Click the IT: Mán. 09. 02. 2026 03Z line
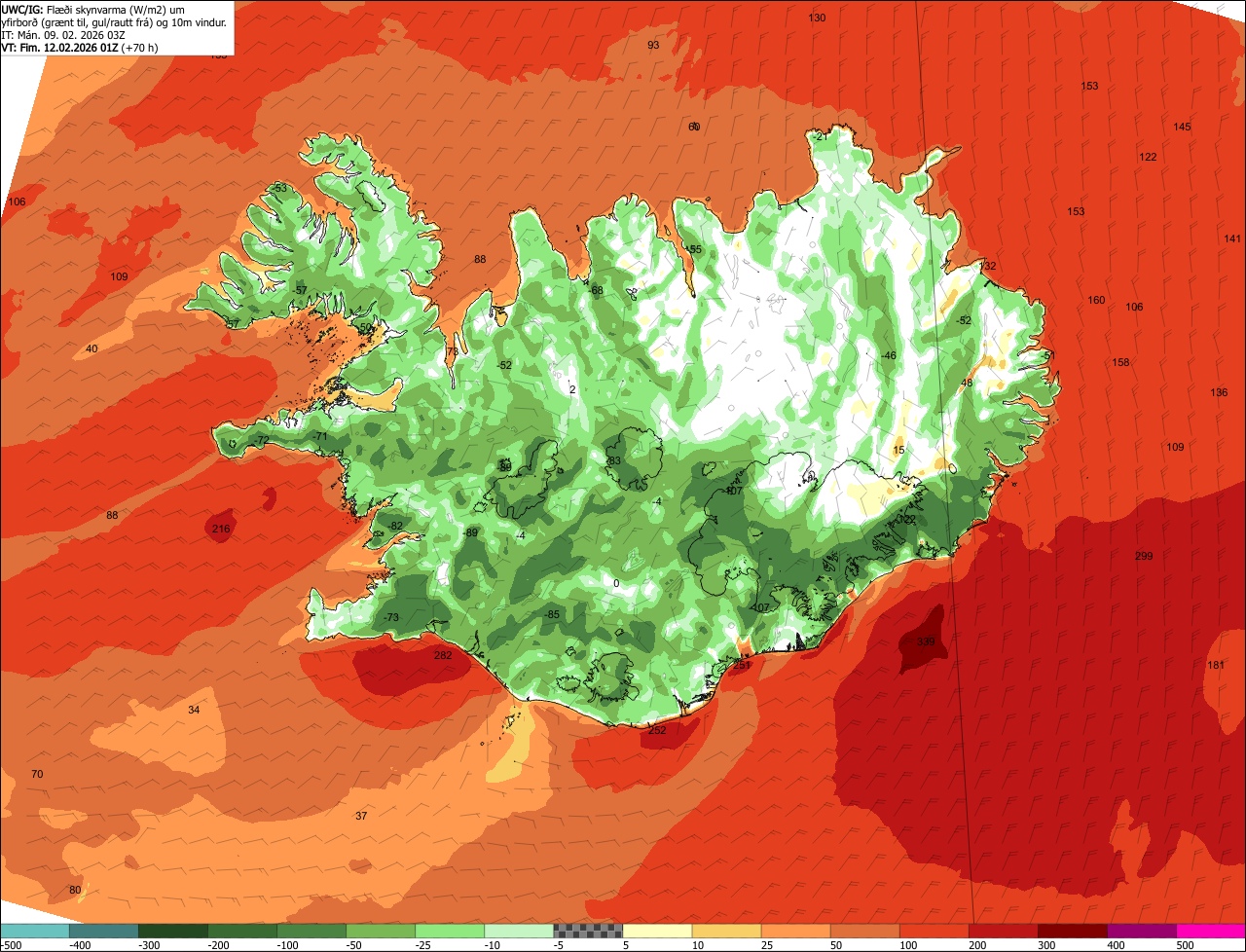The height and width of the screenshot is (952, 1246). pos(63,34)
